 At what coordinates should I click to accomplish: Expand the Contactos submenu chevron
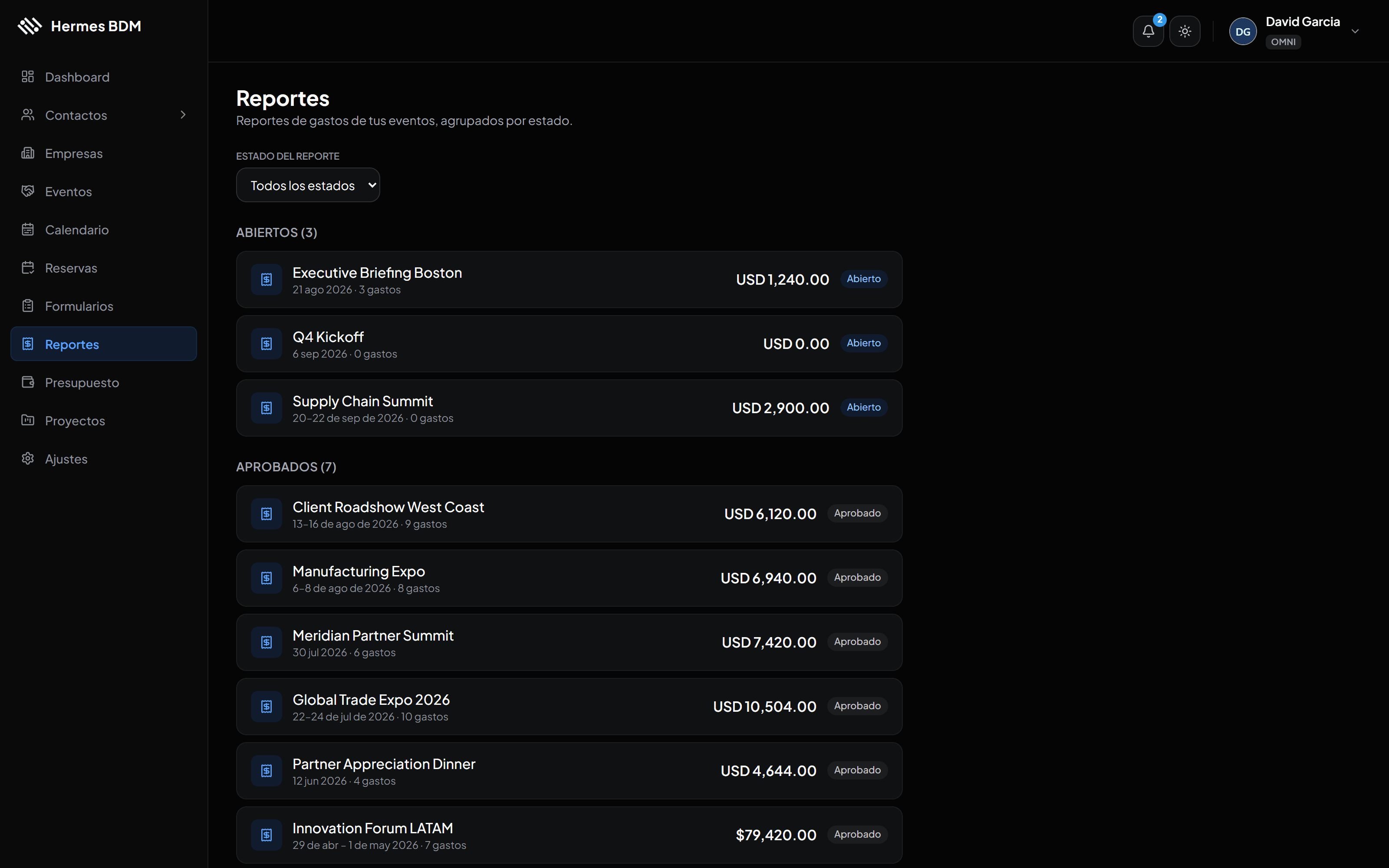(183, 115)
